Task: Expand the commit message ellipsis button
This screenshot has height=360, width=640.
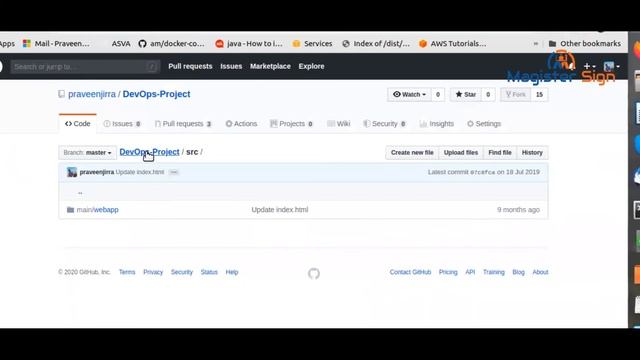Action: click(173, 172)
